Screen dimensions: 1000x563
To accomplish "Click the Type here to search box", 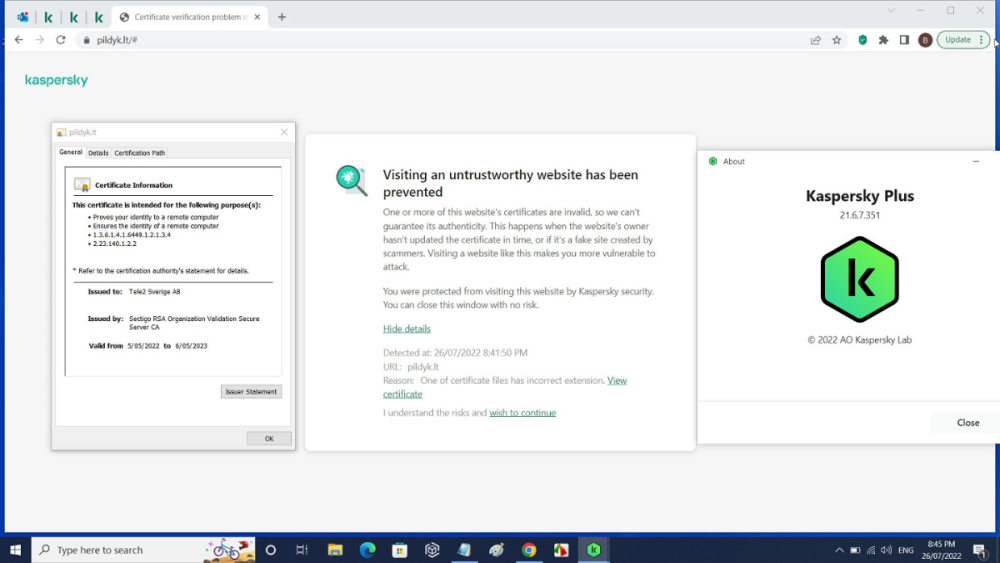I will [143, 550].
